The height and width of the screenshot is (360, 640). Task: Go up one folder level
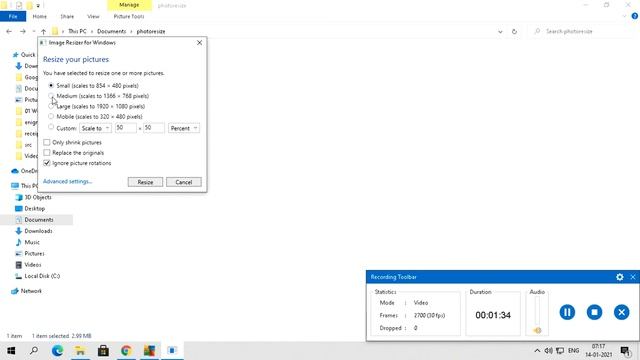43,31
